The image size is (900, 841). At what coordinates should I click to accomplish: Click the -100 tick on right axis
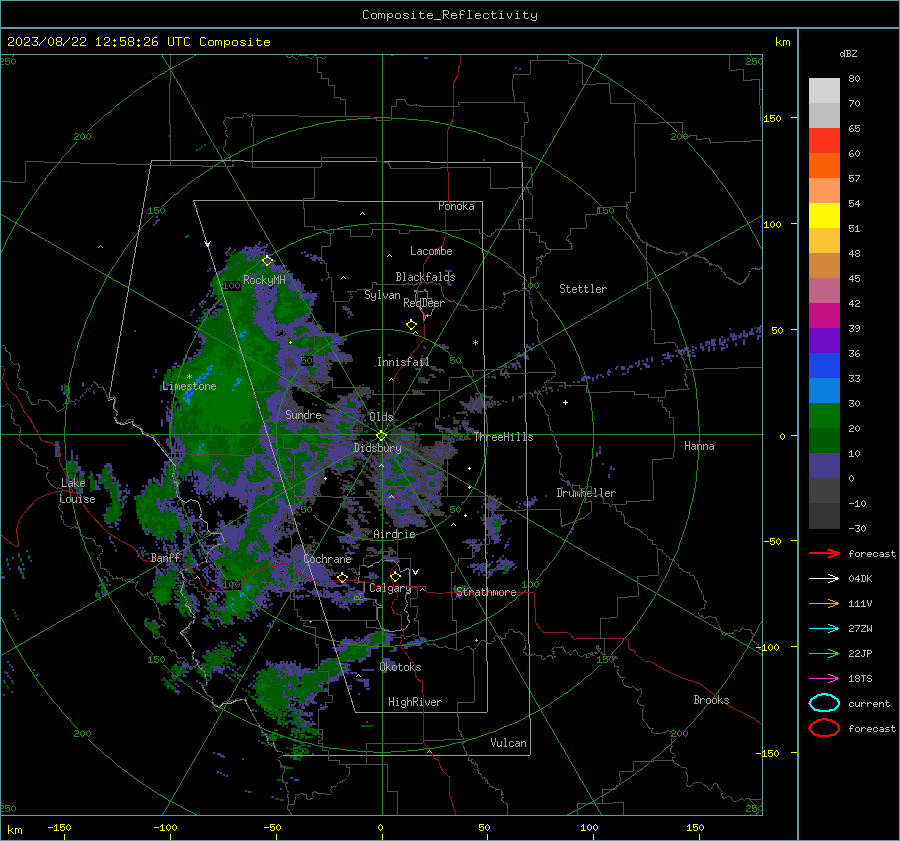click(x=767, y=647)
